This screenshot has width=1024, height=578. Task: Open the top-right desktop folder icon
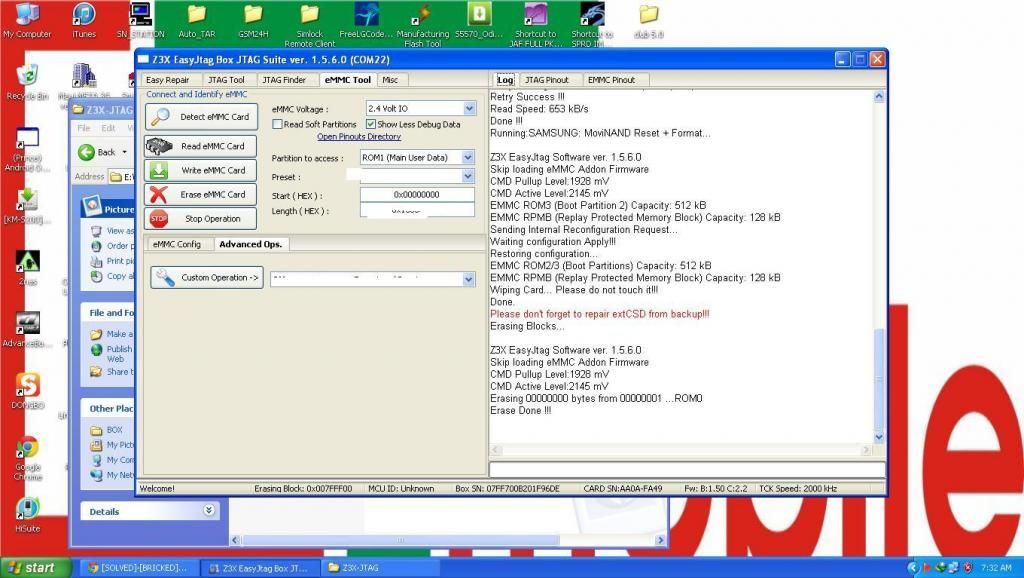pyautogui.click(x=648, y=21)
